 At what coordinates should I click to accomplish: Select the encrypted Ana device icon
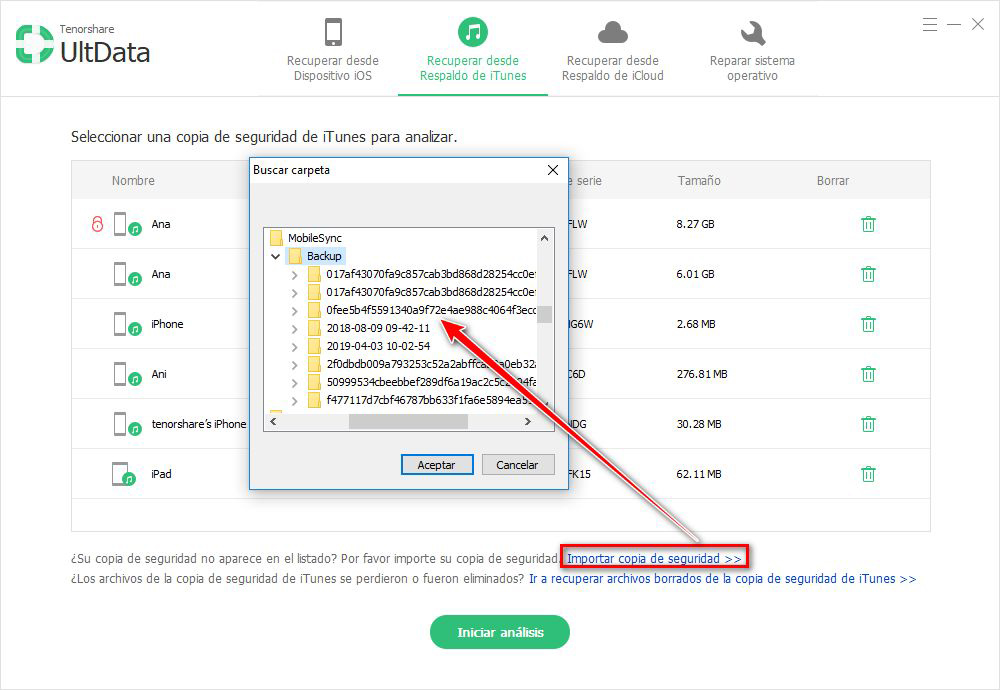click(127, 224)
